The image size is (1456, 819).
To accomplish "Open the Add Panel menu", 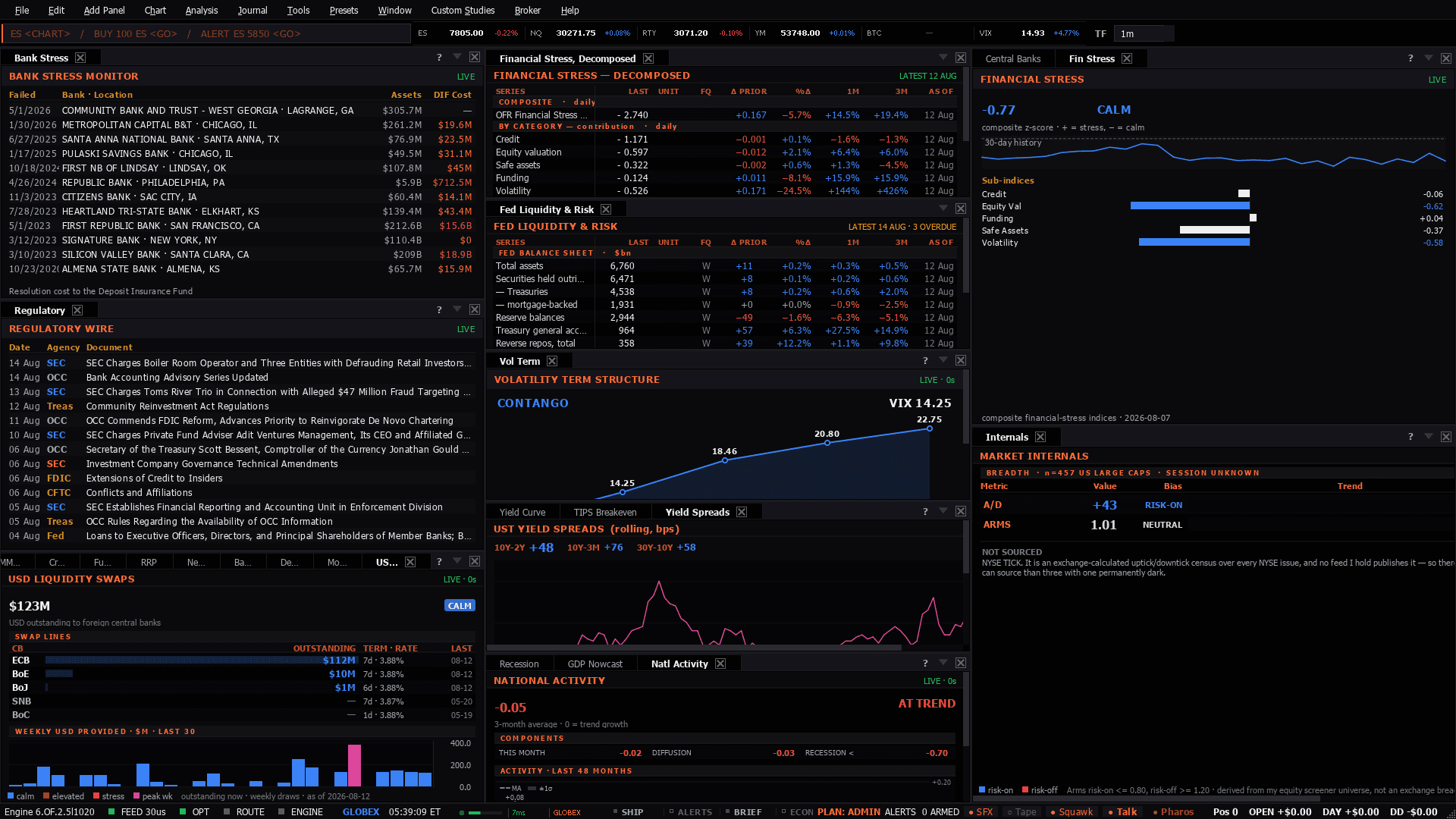I will tap(105, 10).
